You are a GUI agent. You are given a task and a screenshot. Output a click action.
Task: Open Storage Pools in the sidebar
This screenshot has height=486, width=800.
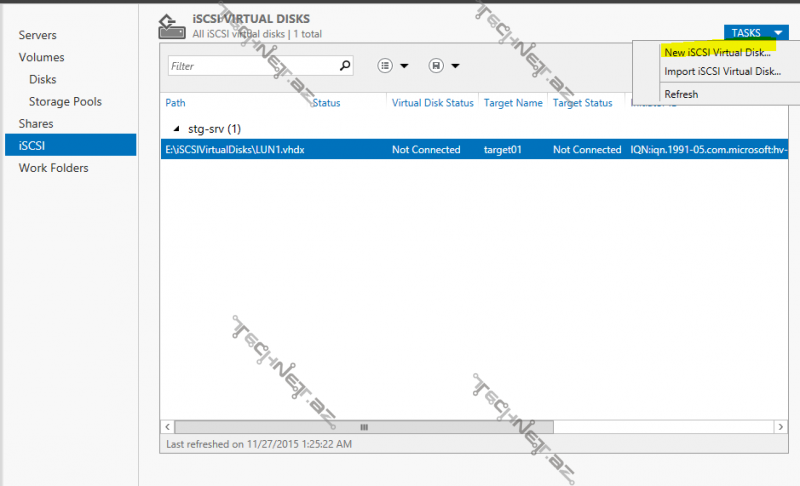coord(65,102)
